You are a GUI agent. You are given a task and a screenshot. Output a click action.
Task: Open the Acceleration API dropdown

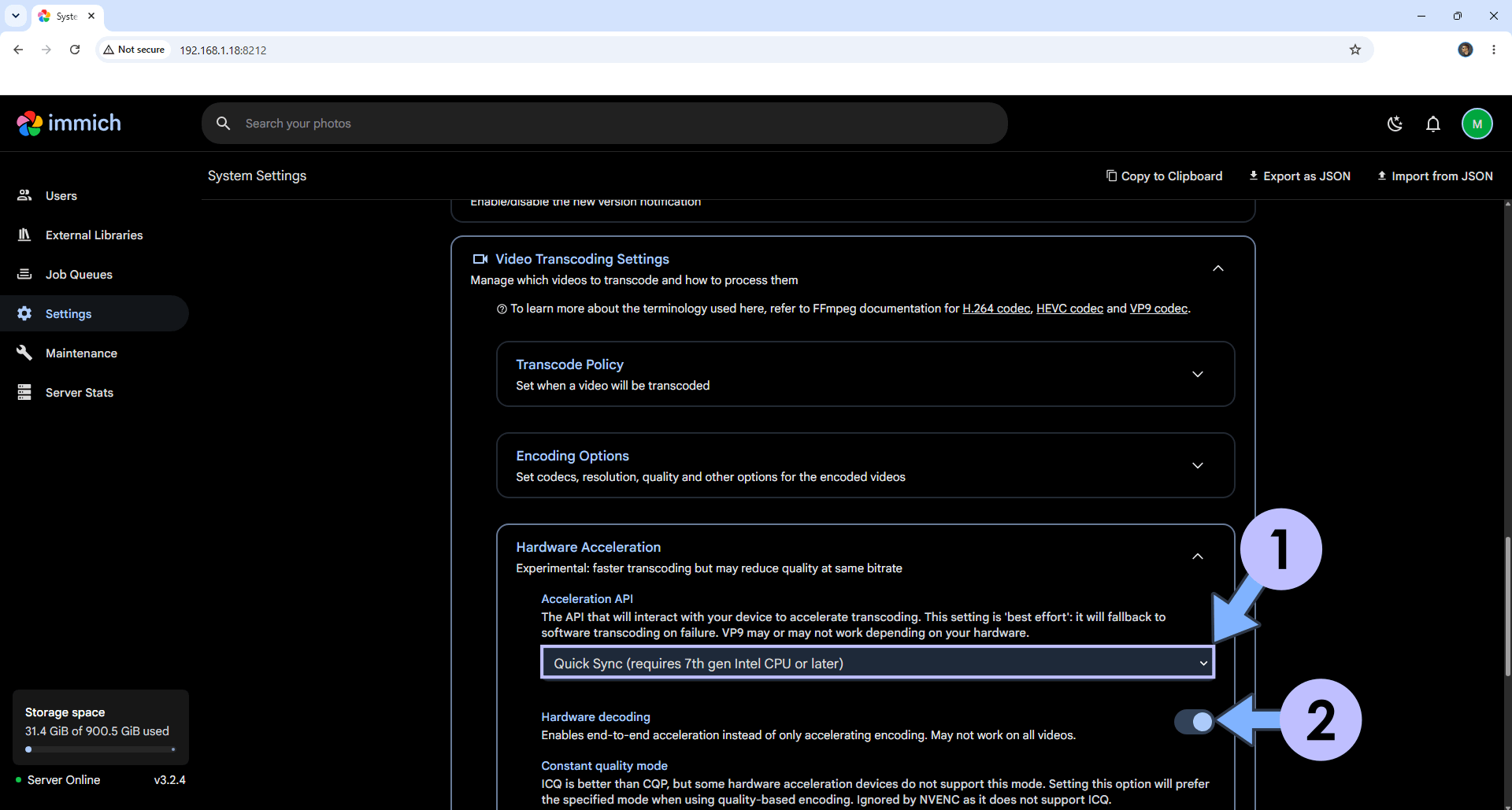click(877, 663)
